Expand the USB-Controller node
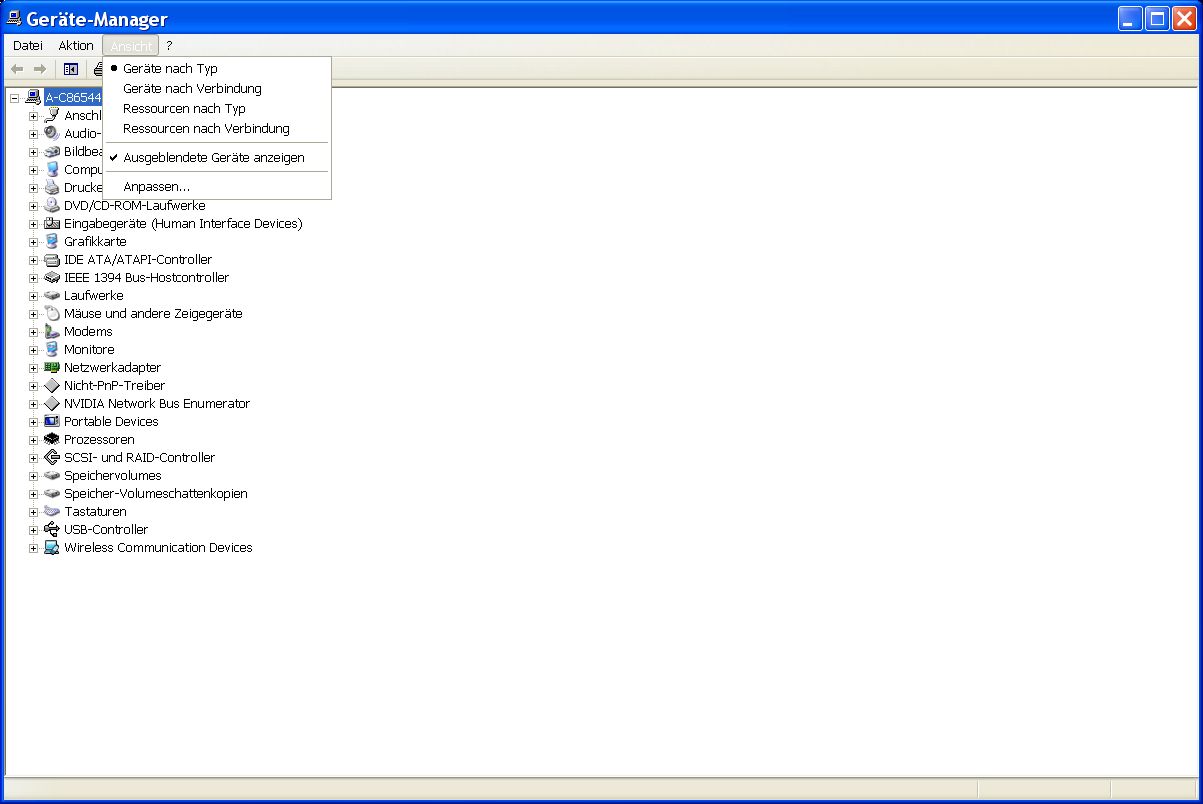This screenshot has height=804, width=1203. point(33,529)
